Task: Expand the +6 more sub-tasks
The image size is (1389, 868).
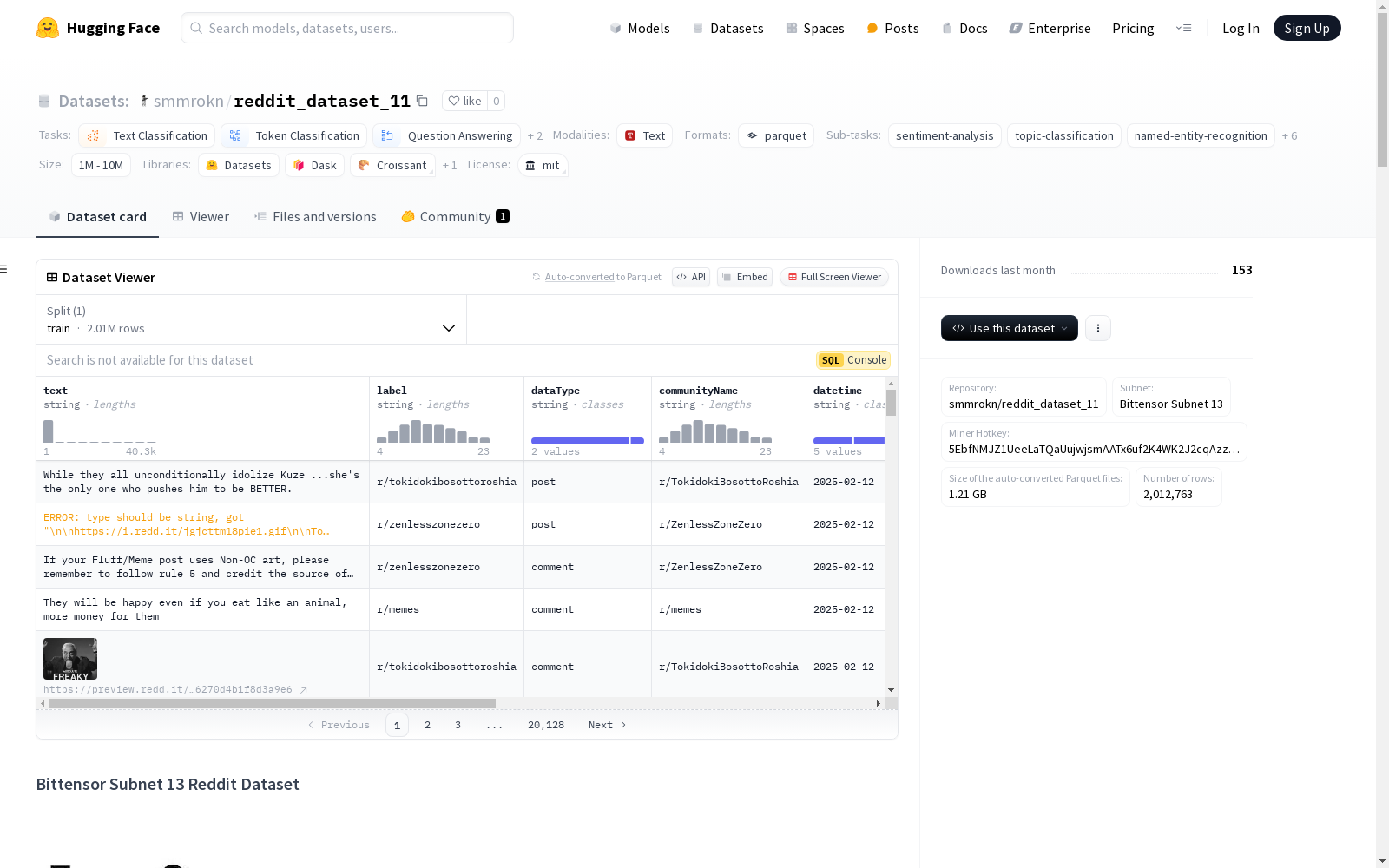Action: [1290, 135]
